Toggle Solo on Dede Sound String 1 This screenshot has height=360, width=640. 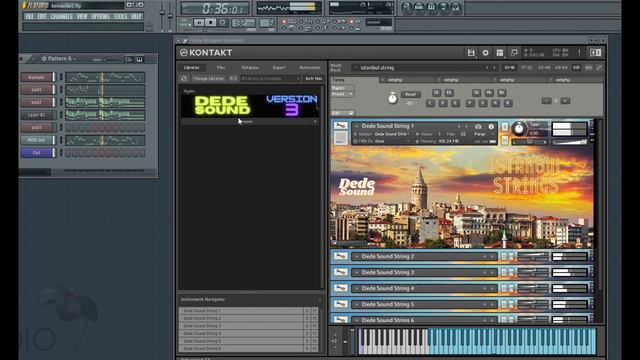pos(504,127)
